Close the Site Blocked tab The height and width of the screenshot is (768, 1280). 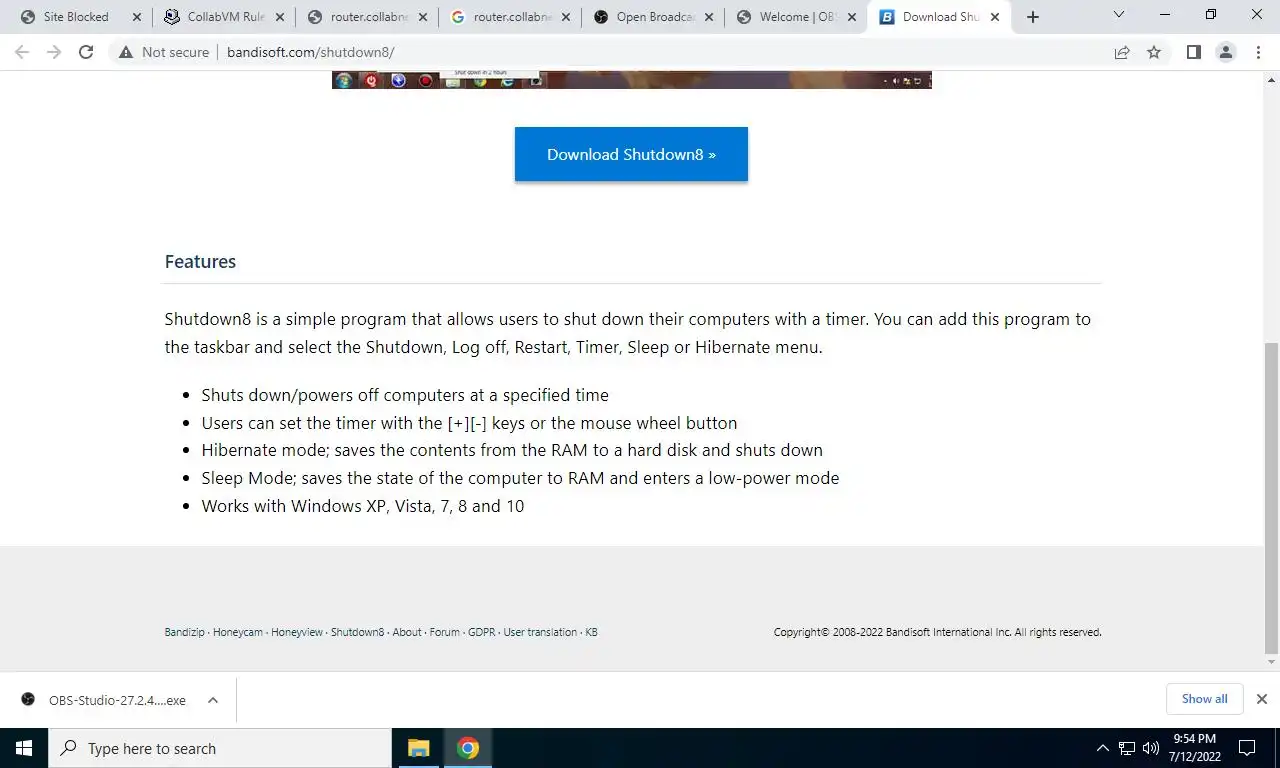137,17
